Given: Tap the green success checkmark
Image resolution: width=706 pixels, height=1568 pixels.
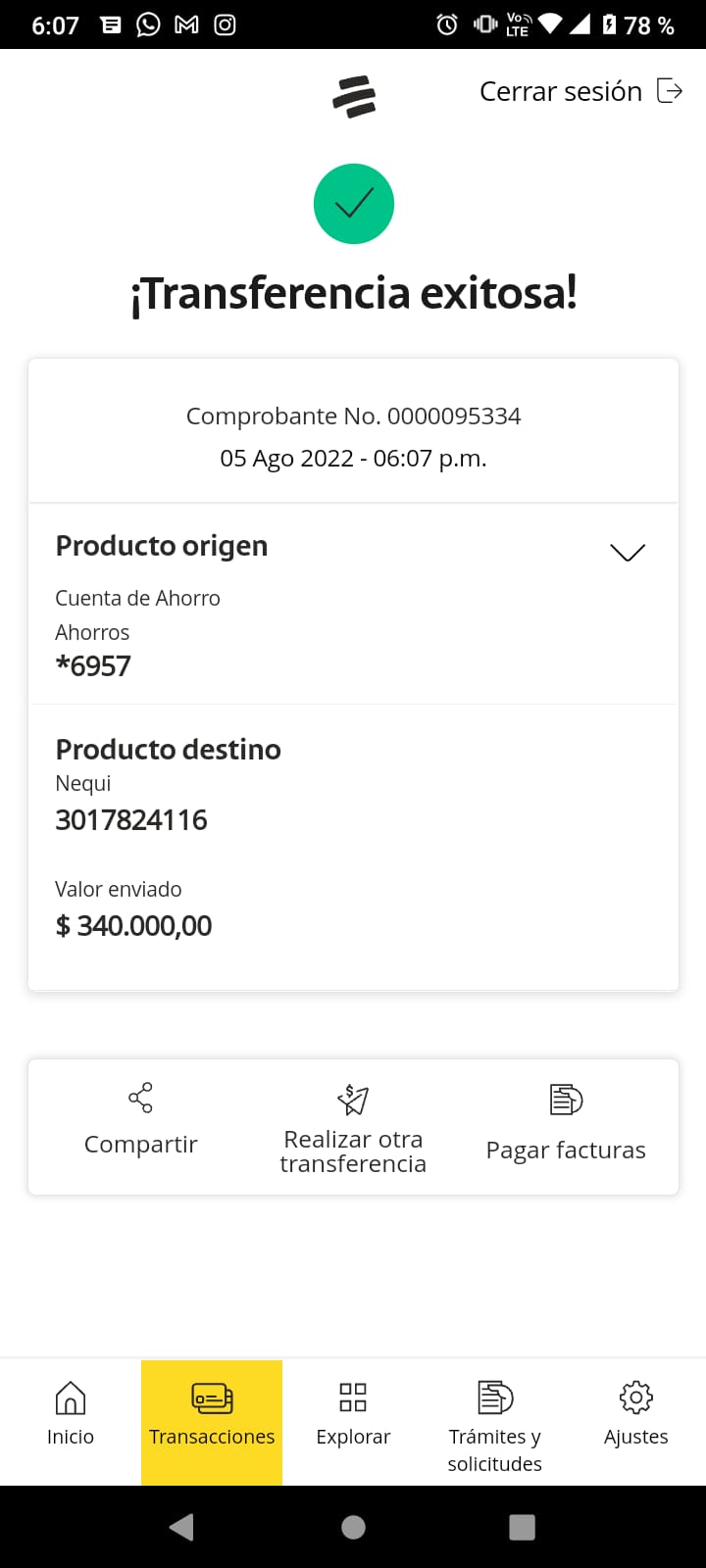Looking at the screenshot, I should click(354, 204).
